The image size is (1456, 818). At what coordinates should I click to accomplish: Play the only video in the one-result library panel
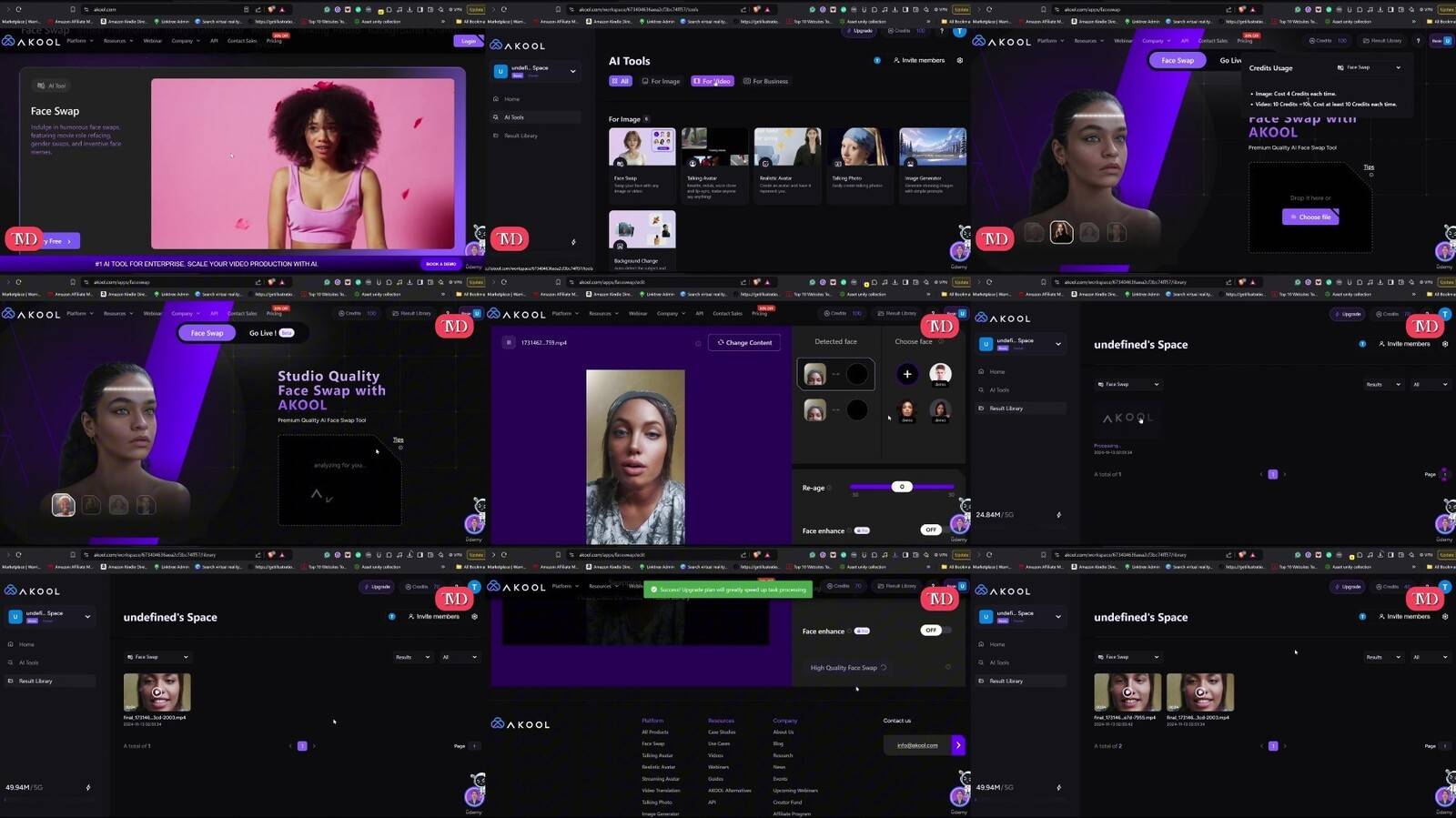[157, 692]
